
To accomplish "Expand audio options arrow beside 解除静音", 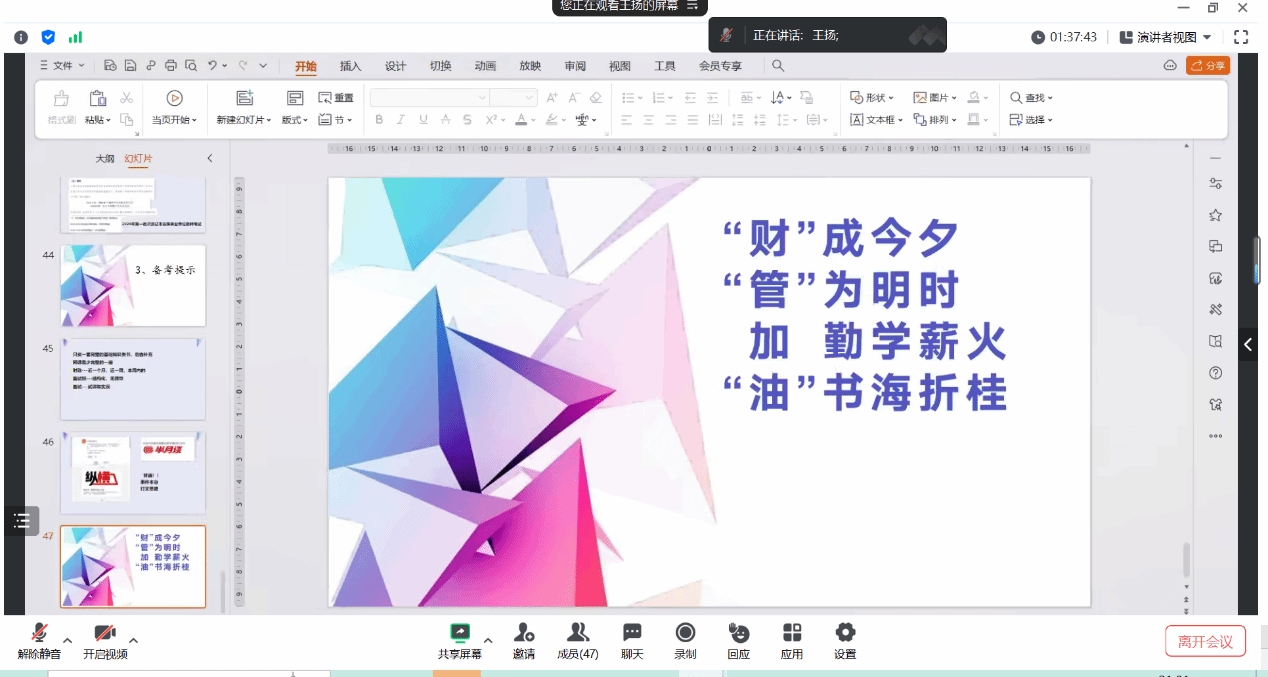I will pyautogui.click(x=68, y=640).
